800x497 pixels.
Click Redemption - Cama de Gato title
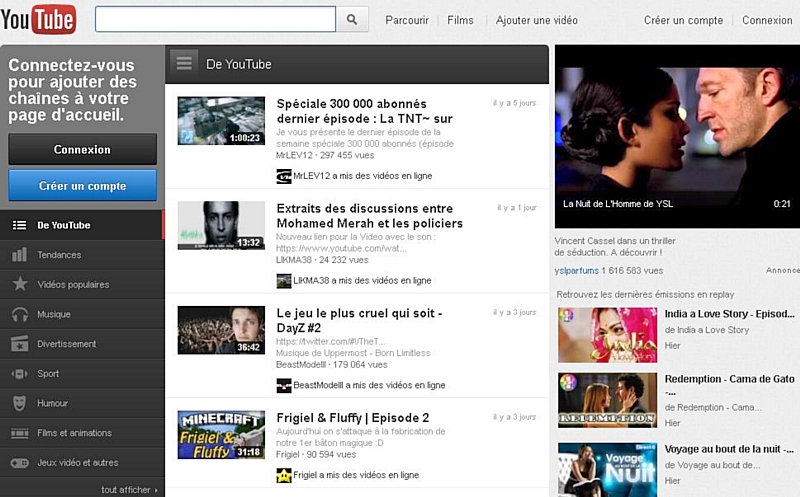pos(729,385)
